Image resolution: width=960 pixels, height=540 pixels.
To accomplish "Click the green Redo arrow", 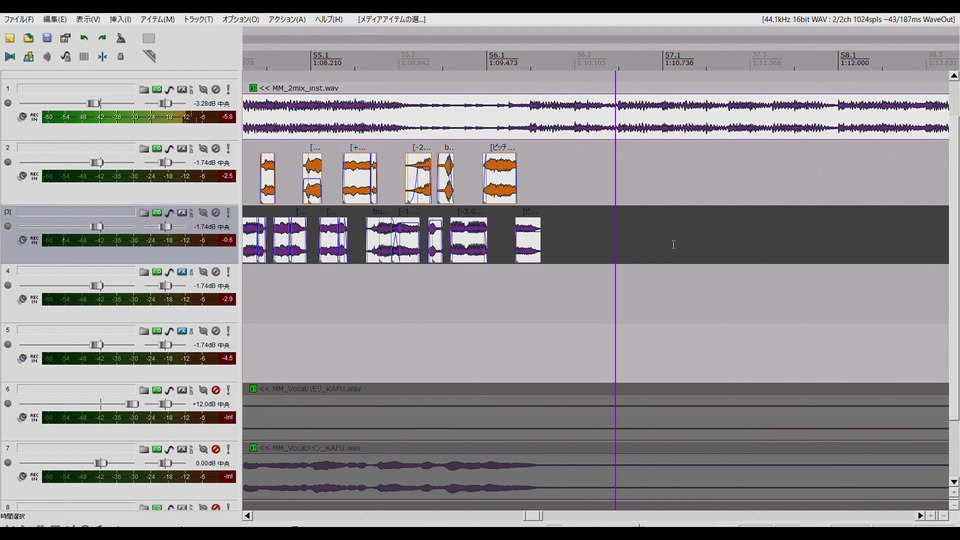I will tap(102, 38).
